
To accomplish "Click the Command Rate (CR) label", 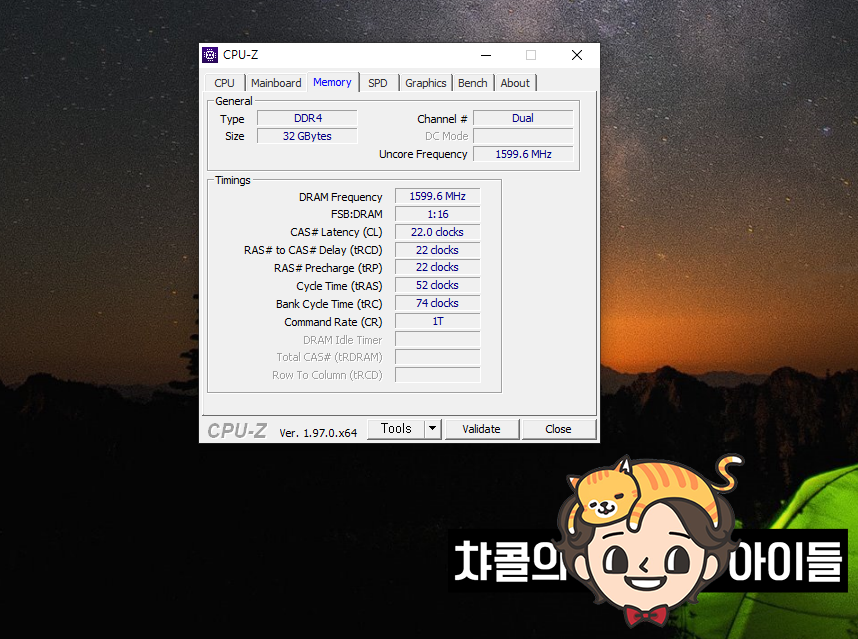I will pyautogui.click(x=333, y=322).
